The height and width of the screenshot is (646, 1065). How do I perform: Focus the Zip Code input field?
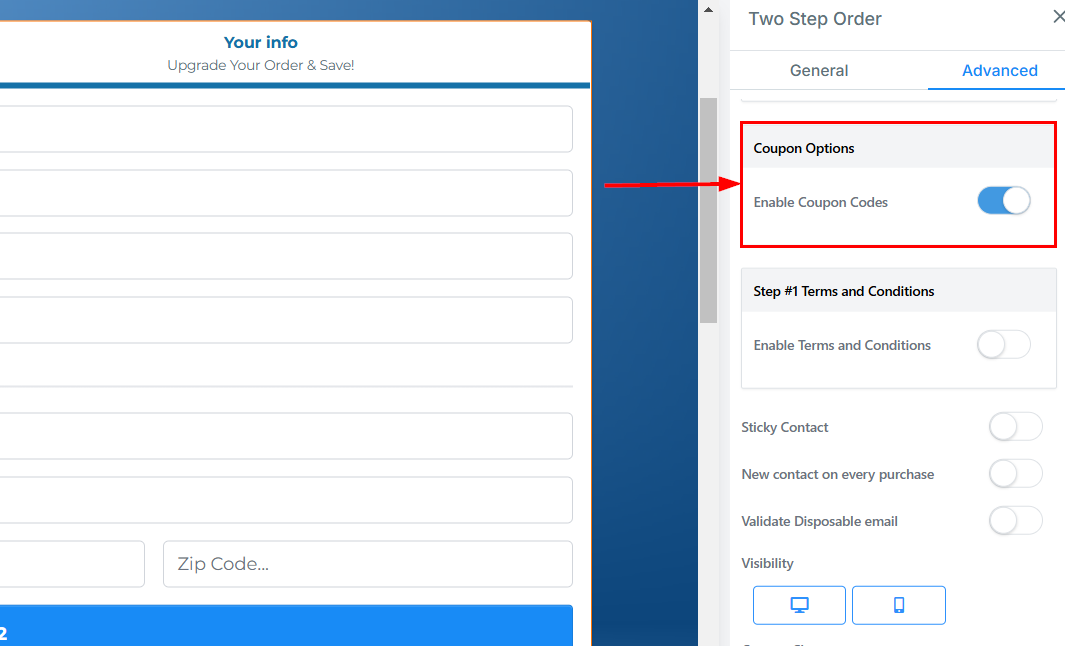click(367, 564)
